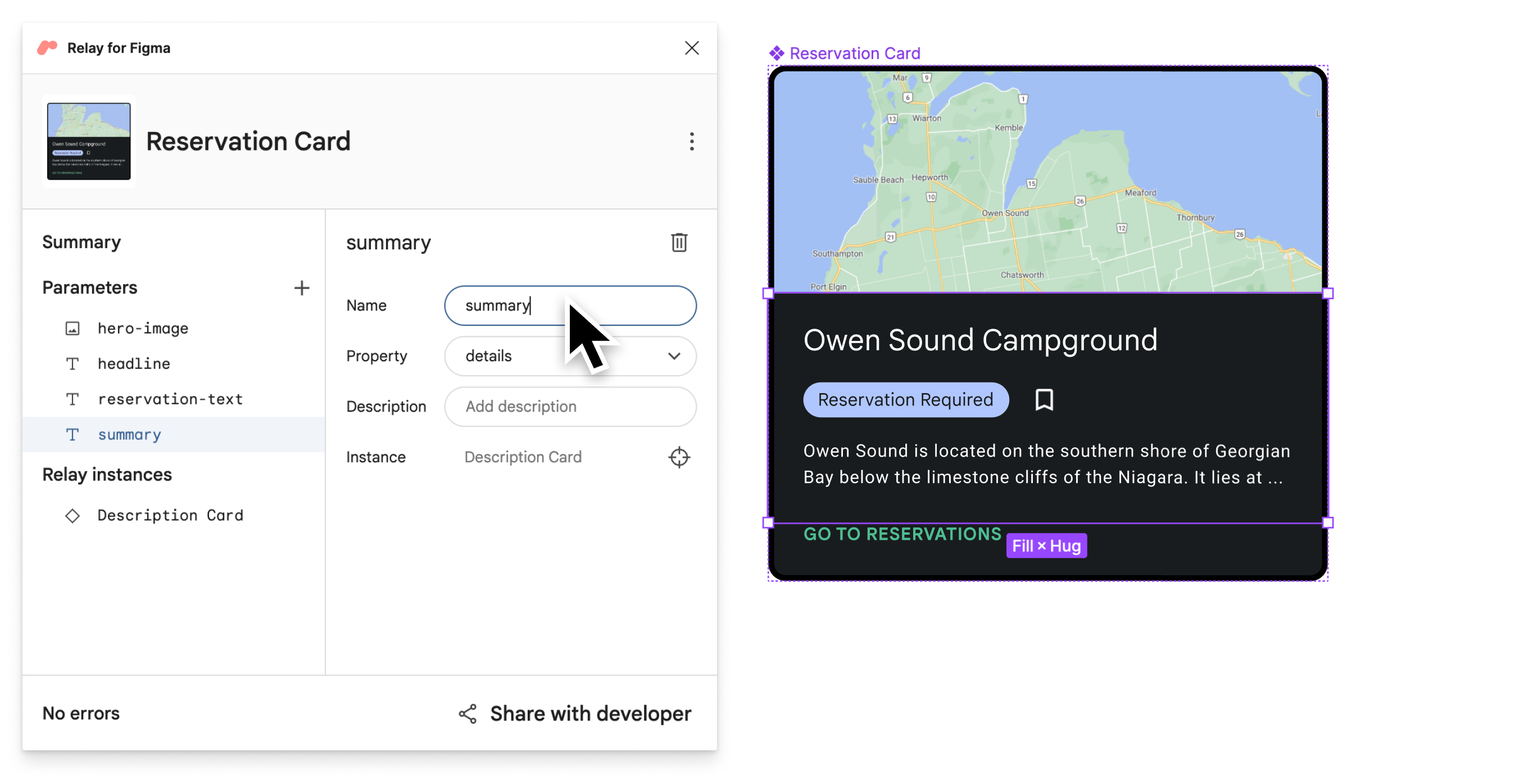Click the Reservation Card thumbnail preview
This screenshot has width=1524, height=784.
click(88, 141)
